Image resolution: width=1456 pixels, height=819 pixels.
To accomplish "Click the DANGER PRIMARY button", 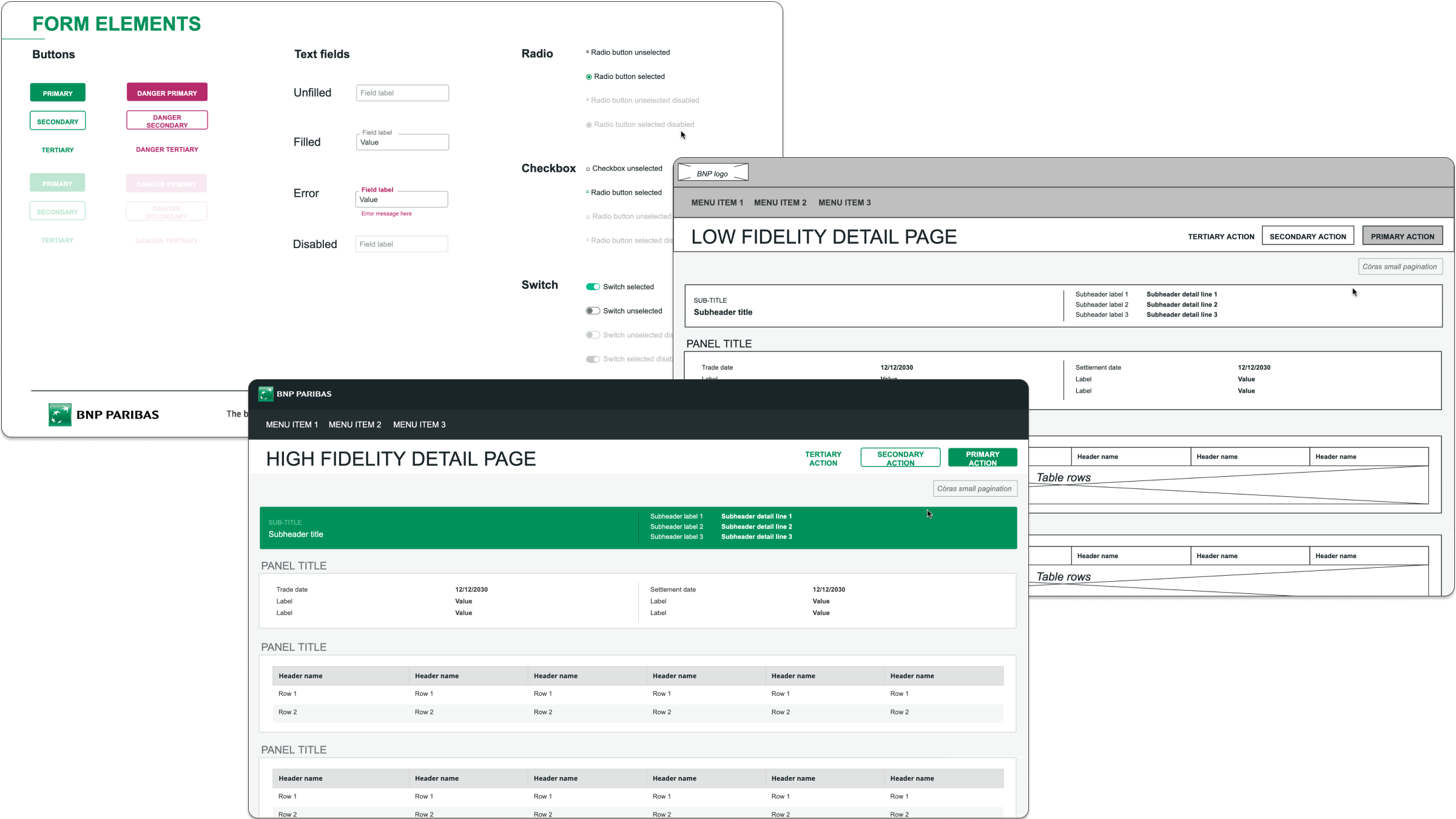I will click(x=167, y=92).
